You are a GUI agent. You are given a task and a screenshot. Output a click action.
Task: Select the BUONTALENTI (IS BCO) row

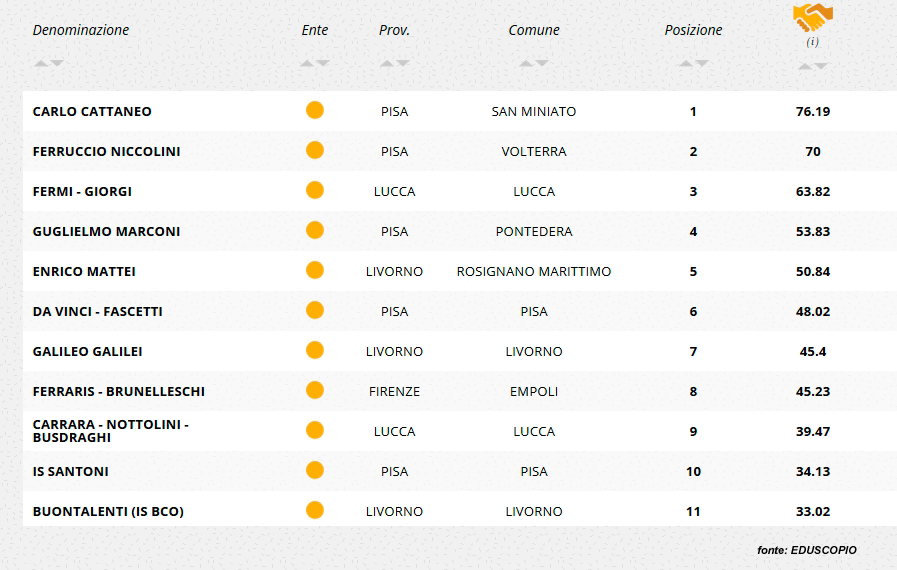tap(460, 511)
